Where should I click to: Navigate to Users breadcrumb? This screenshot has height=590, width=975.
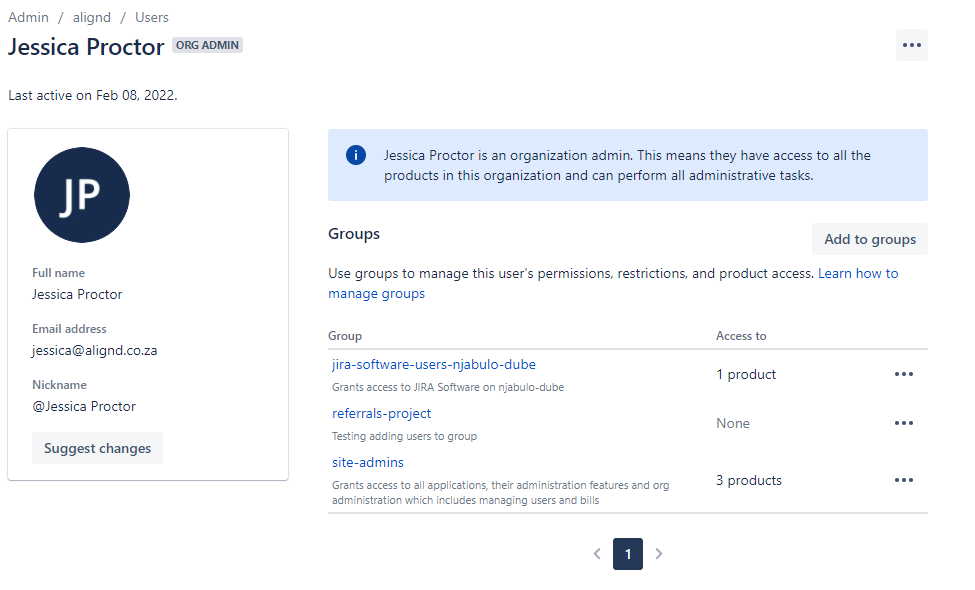point(152,17)
